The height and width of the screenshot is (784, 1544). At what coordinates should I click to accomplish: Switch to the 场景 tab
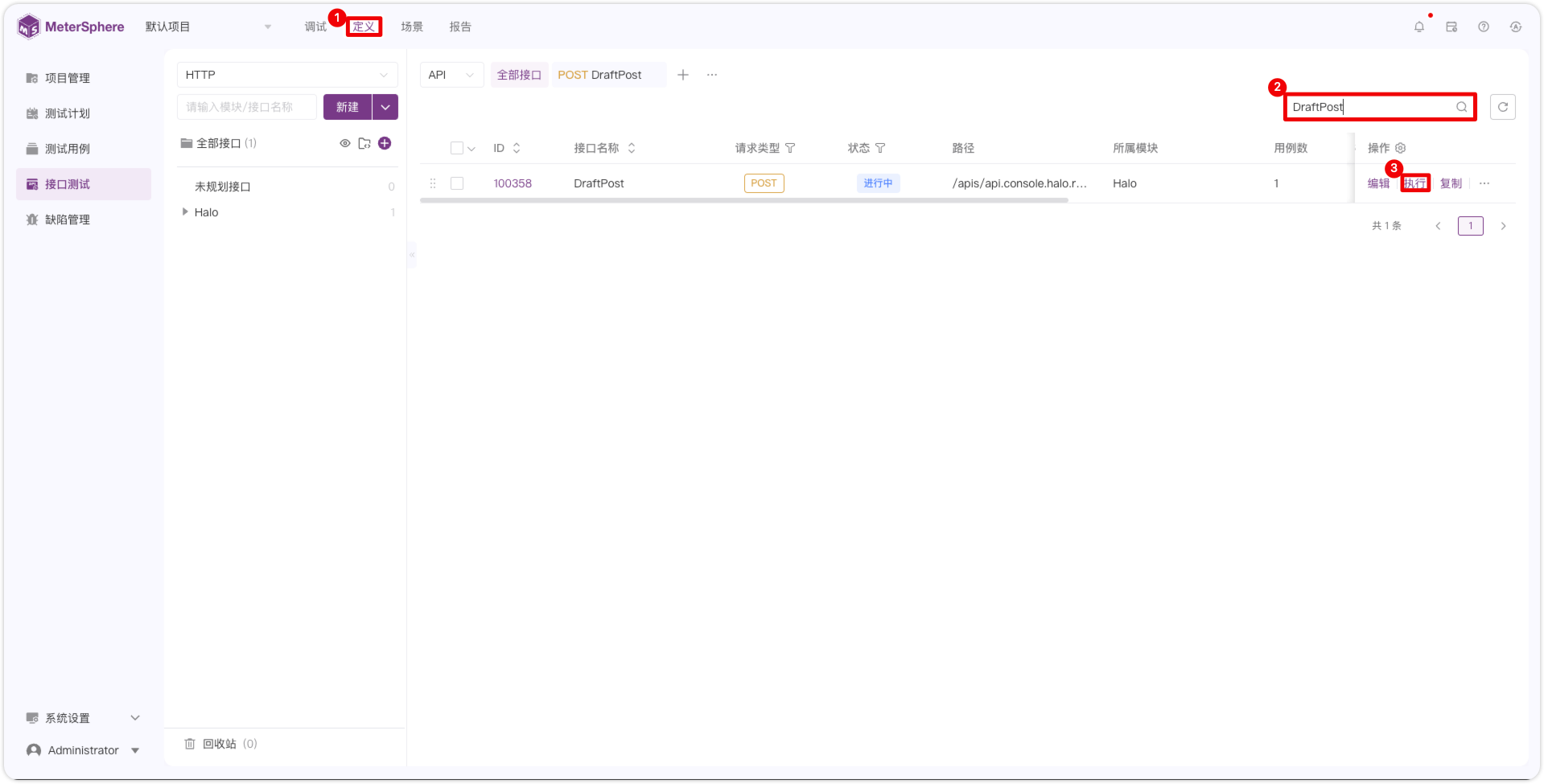tap(412, 27)
